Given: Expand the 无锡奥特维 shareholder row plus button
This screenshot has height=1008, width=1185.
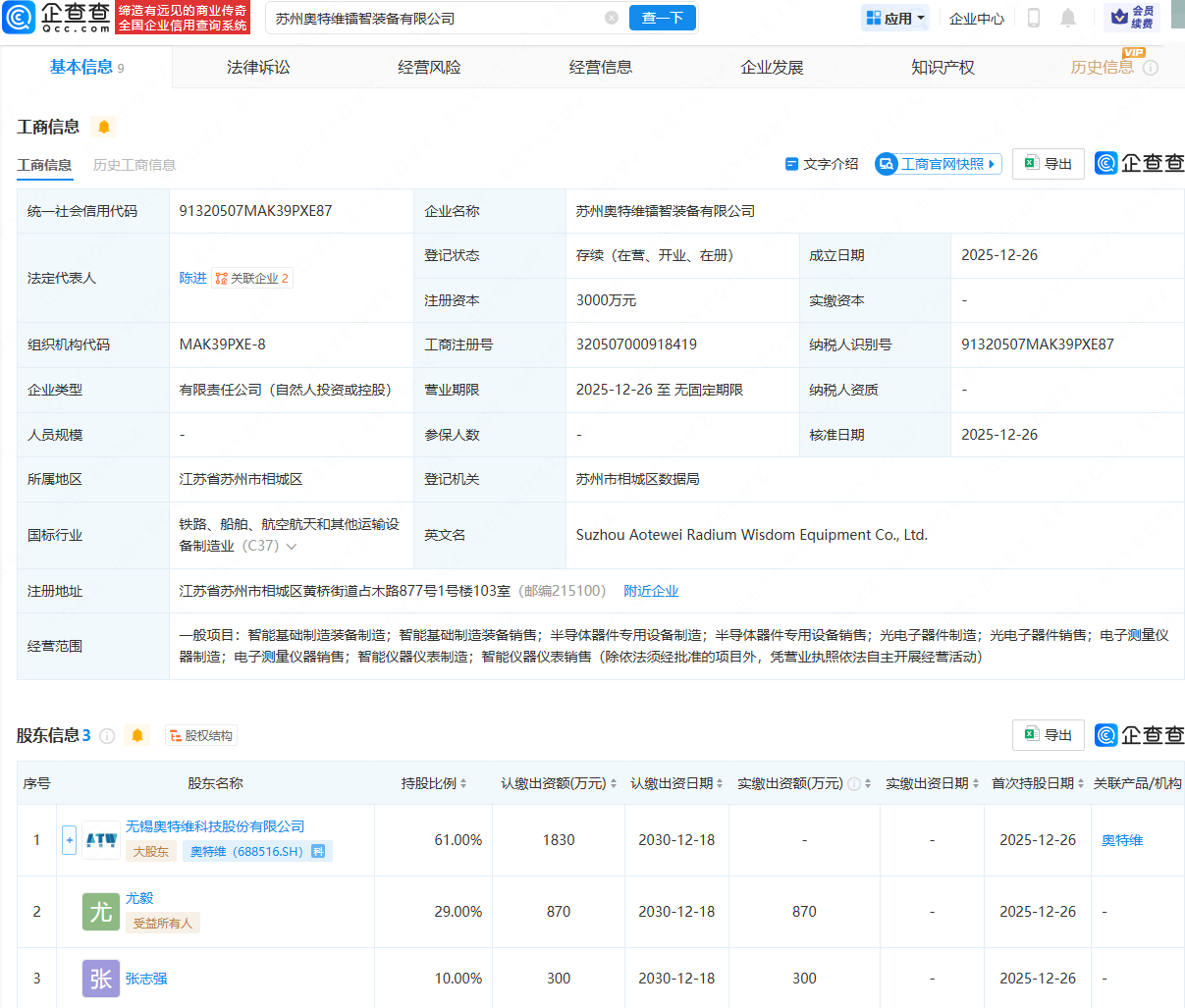Looking at the screenshot, I should pos(68,840).
